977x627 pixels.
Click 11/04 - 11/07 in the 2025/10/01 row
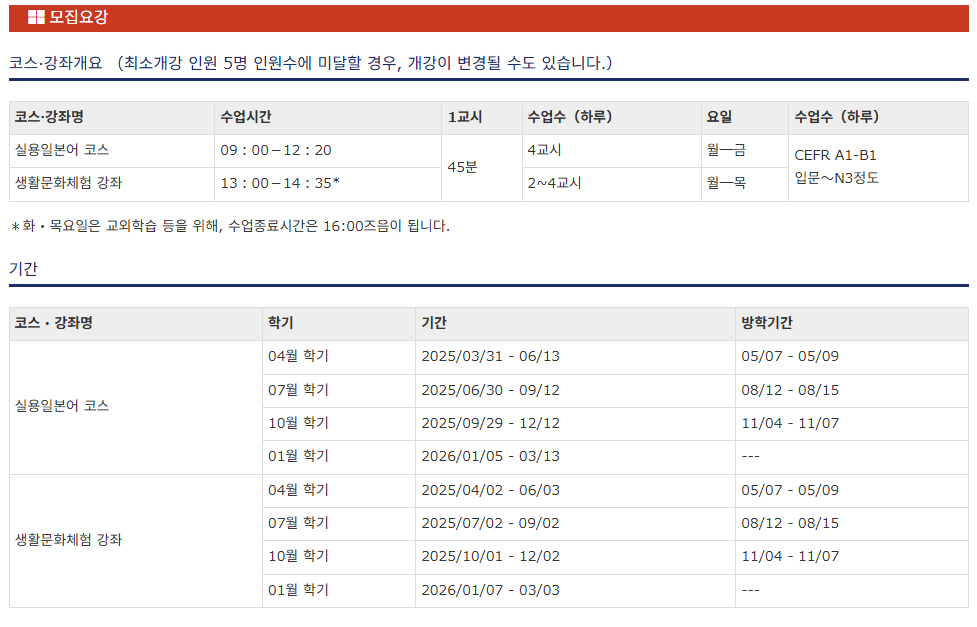(x=790, y=557)
